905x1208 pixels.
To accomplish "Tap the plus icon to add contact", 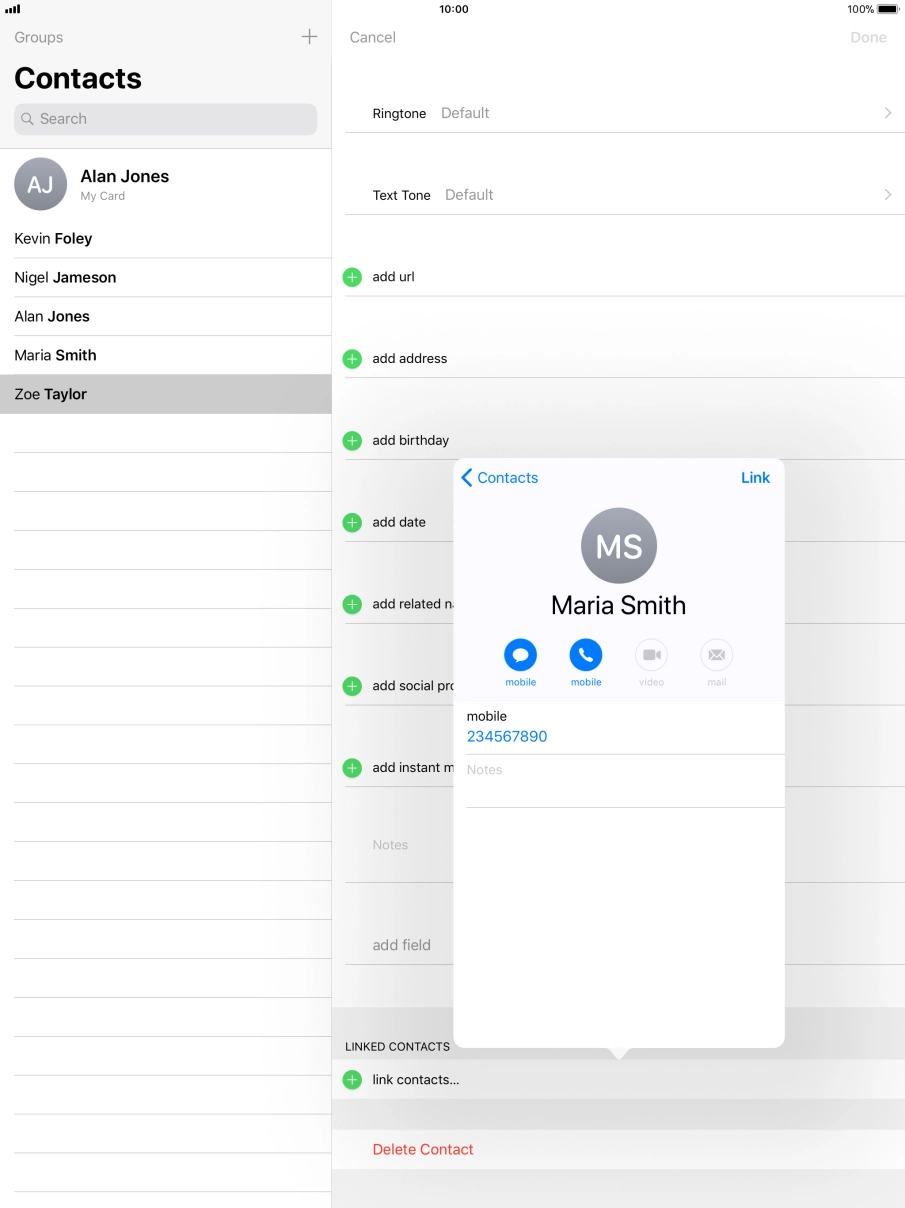I will [x=309, y=37].
